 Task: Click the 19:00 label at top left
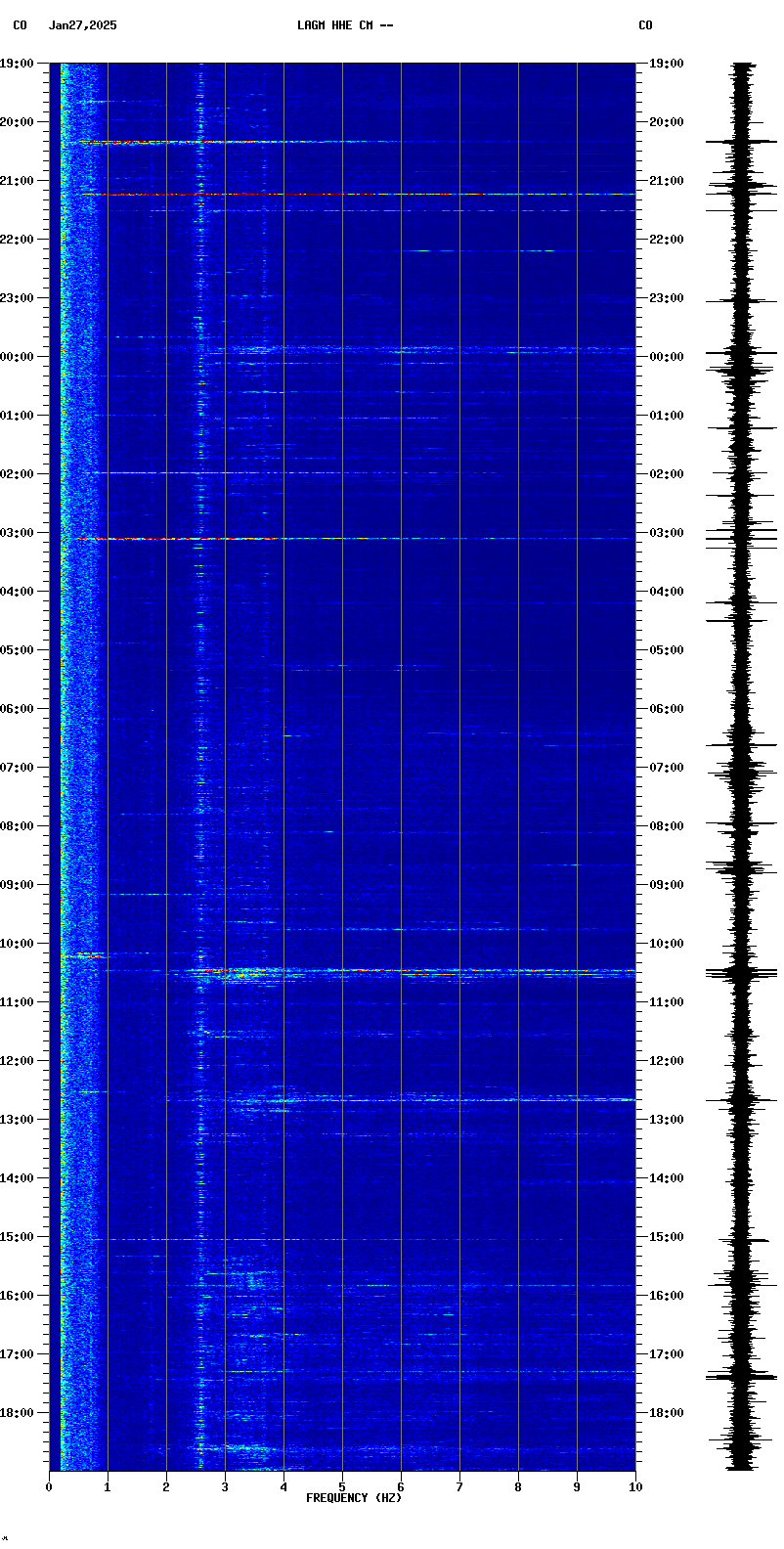pos(18,64)
